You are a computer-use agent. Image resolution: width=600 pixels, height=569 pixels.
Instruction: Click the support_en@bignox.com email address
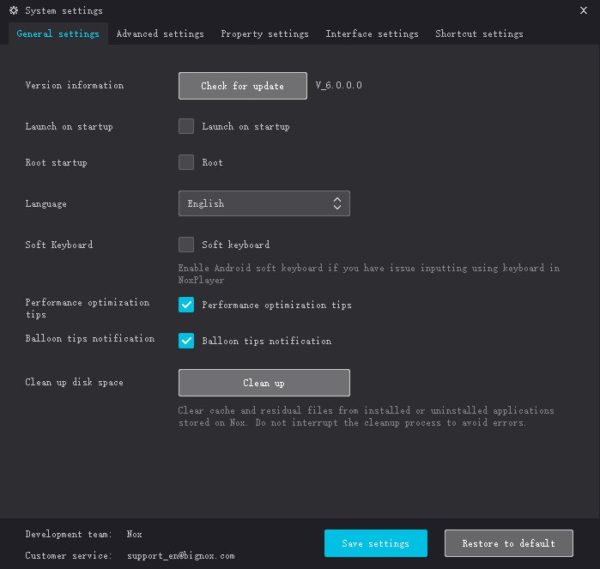pos(180,555)
